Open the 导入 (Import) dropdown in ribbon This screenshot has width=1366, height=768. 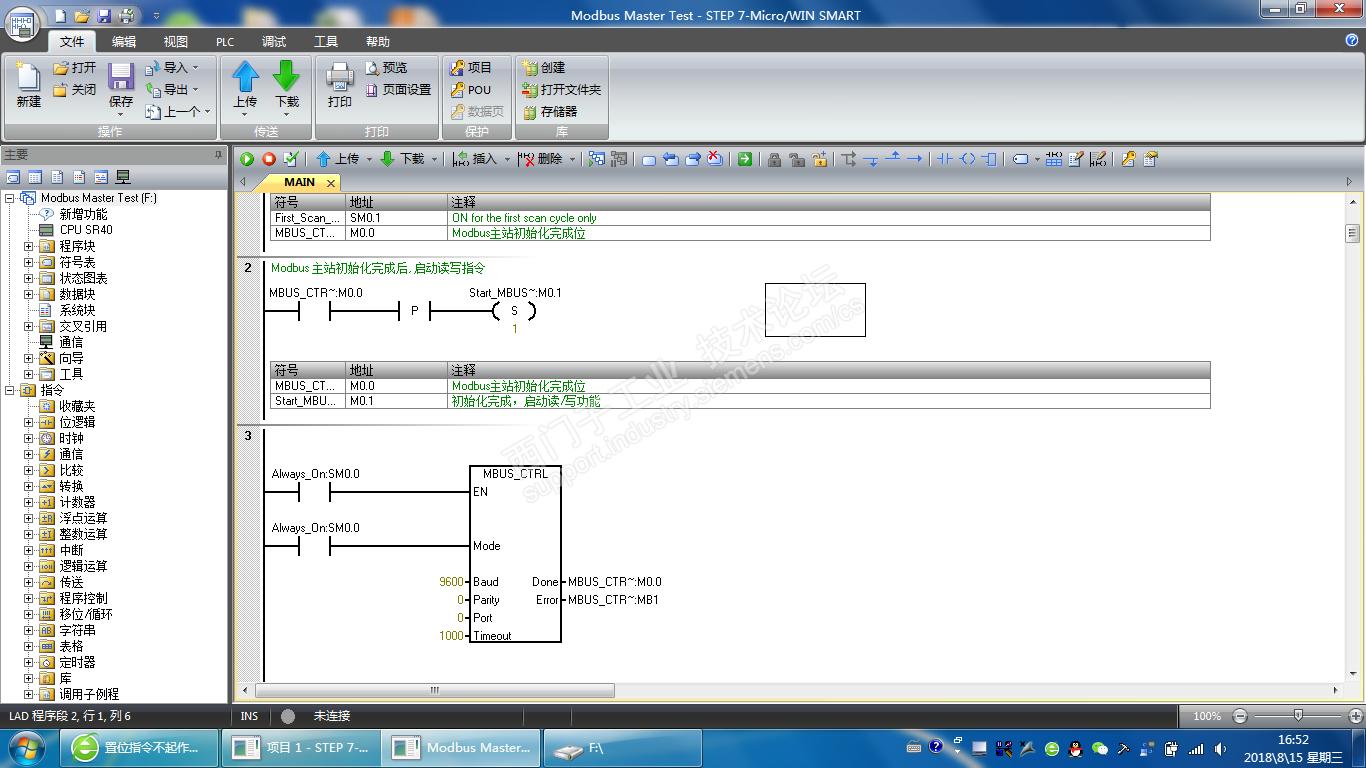coord(195,68)
